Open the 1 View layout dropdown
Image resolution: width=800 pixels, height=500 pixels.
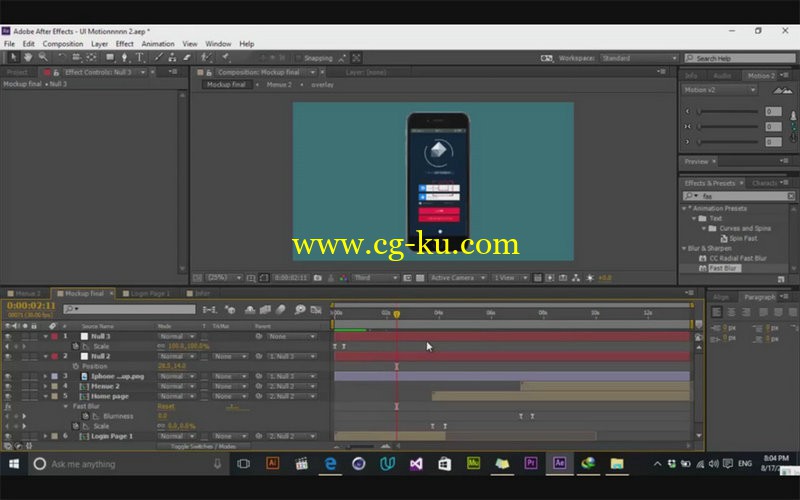pyautogui.click(x=510, y=278)
